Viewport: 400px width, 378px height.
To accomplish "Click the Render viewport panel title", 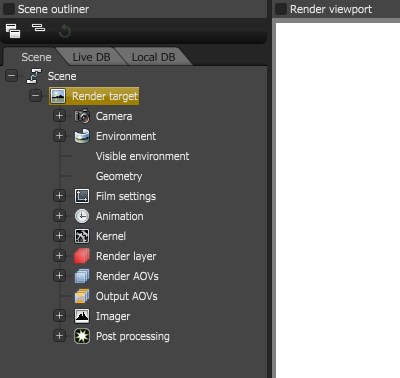I will click(331, 9).
